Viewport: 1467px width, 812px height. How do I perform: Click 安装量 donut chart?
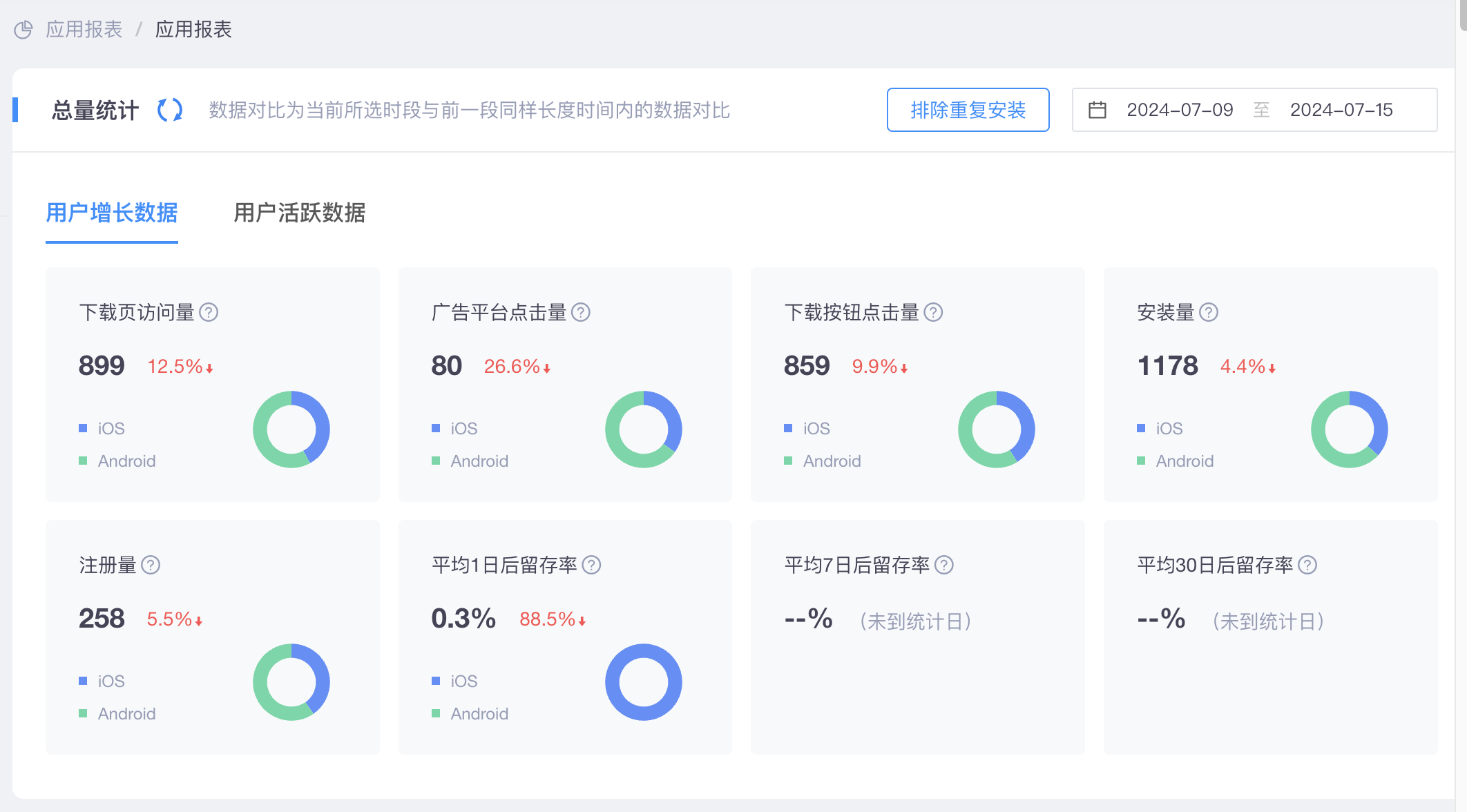point(1350,429)
